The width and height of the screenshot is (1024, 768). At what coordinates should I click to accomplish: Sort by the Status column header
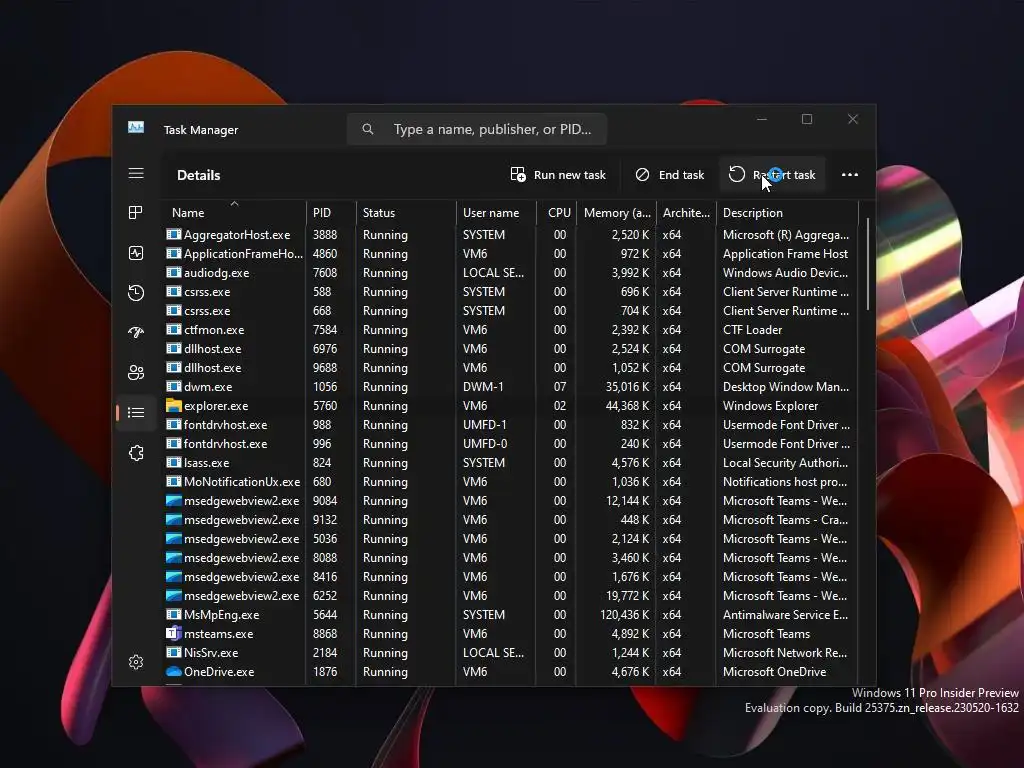pyautogui.click(x=406, y=212)
